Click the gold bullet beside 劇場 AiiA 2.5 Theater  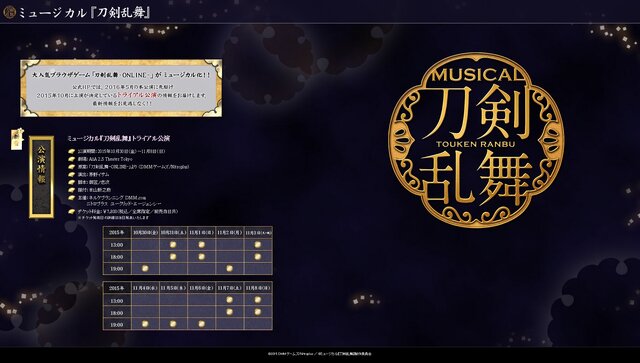pos(72,159)
